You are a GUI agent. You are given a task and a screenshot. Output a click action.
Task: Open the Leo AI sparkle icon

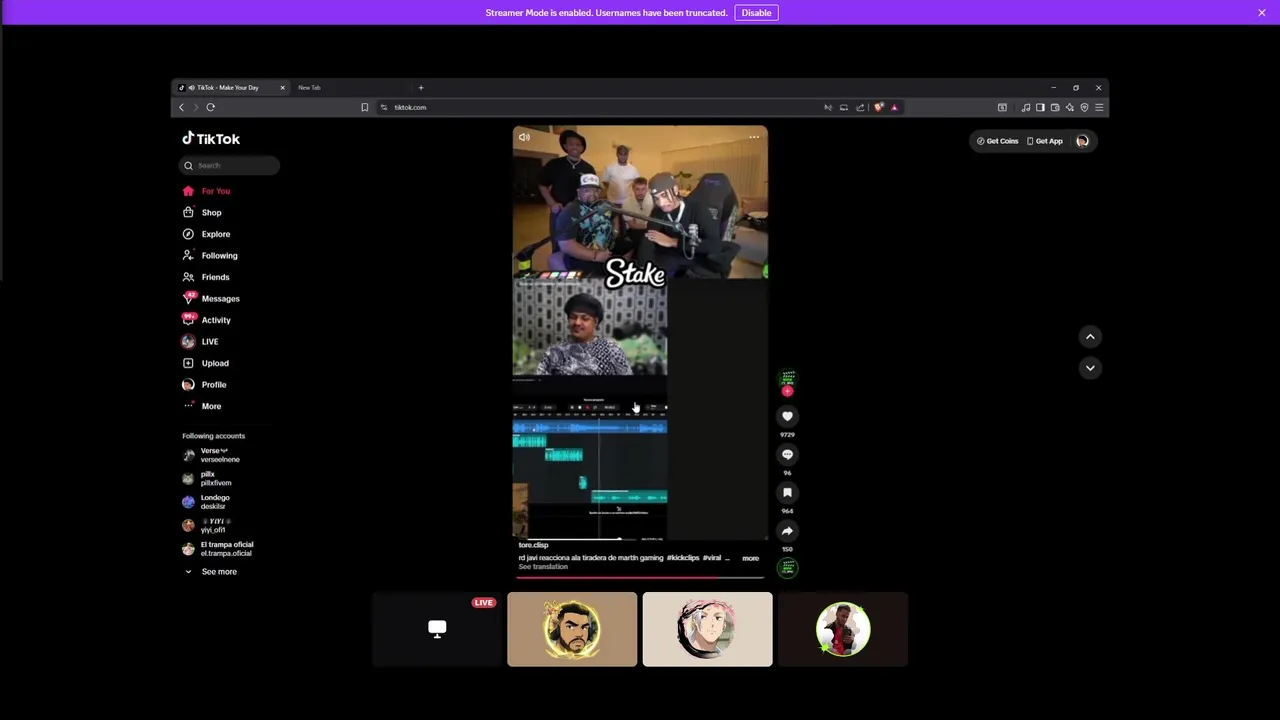click(1069, 107)
